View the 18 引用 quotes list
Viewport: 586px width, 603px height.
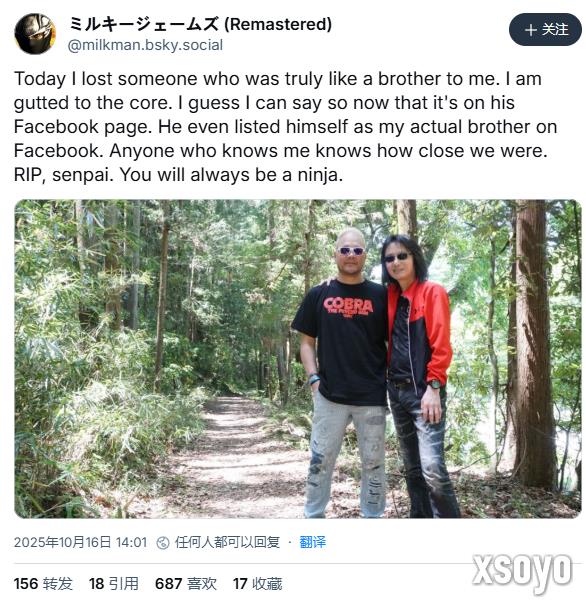[x=113, y=583]
